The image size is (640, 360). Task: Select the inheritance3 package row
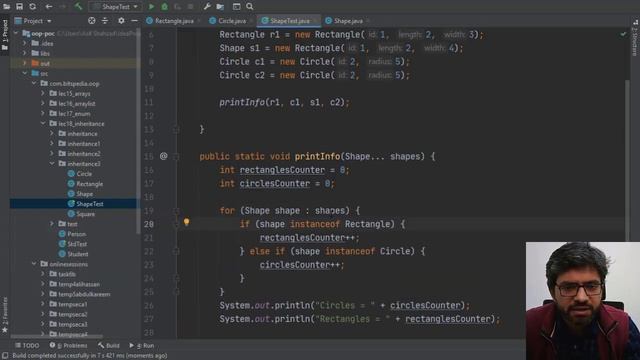coord(75,164)
